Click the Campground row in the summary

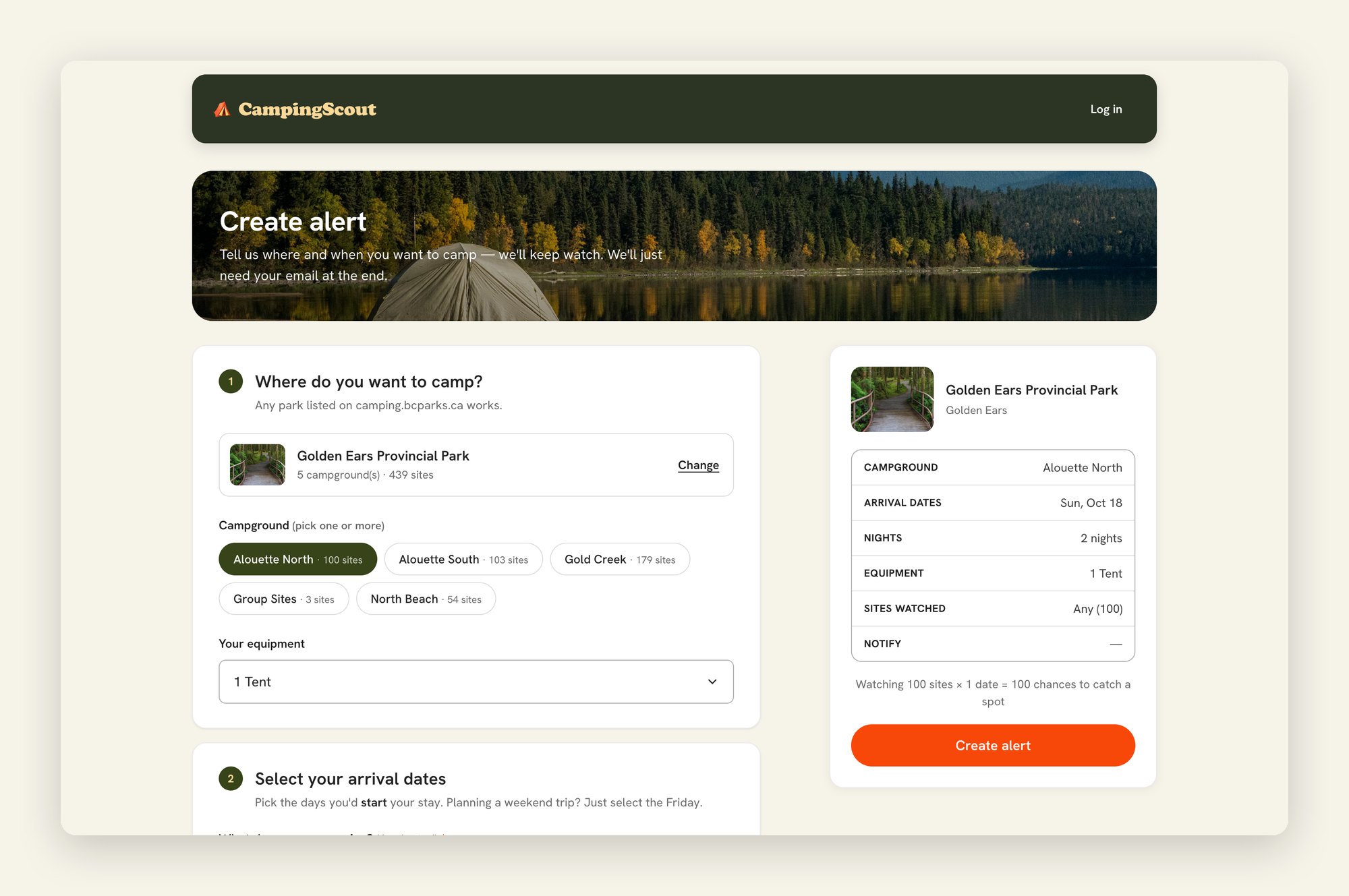(x=993, y=467)
